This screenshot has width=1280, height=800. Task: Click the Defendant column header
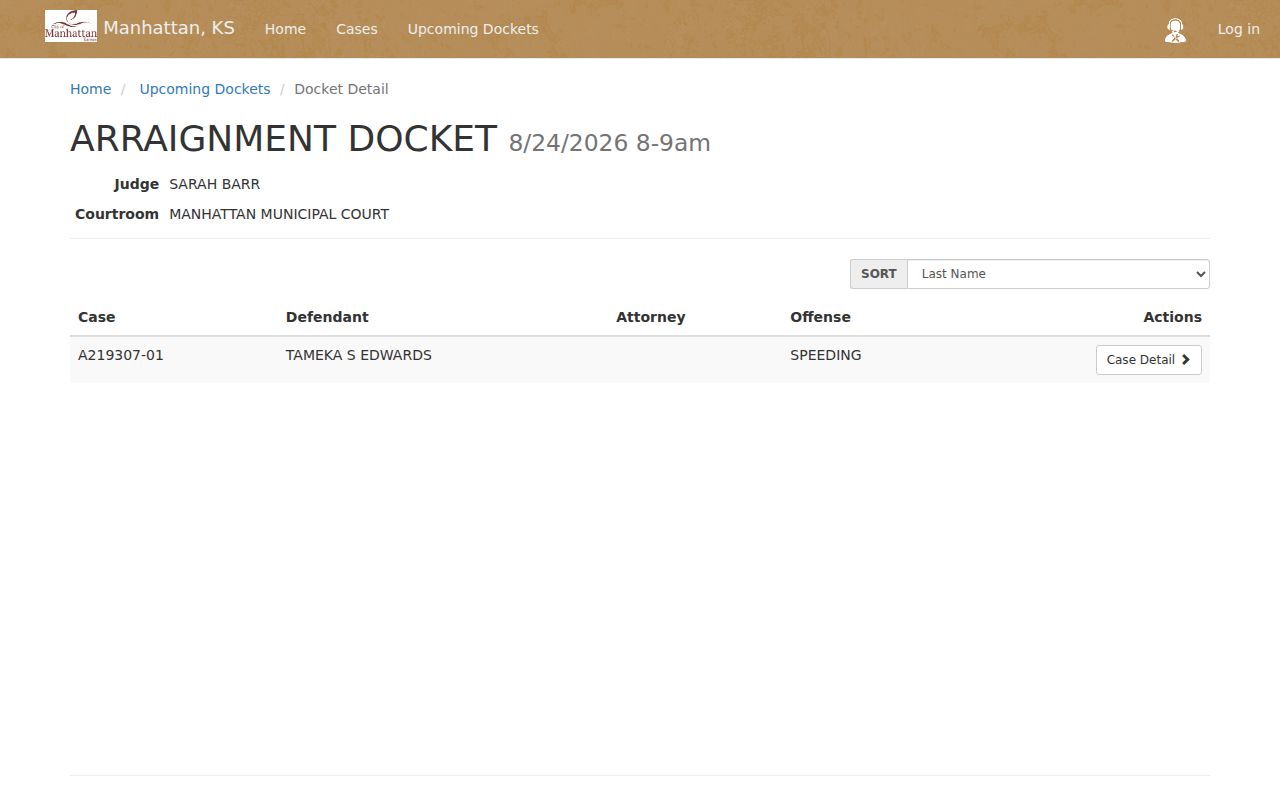(327, 317)
